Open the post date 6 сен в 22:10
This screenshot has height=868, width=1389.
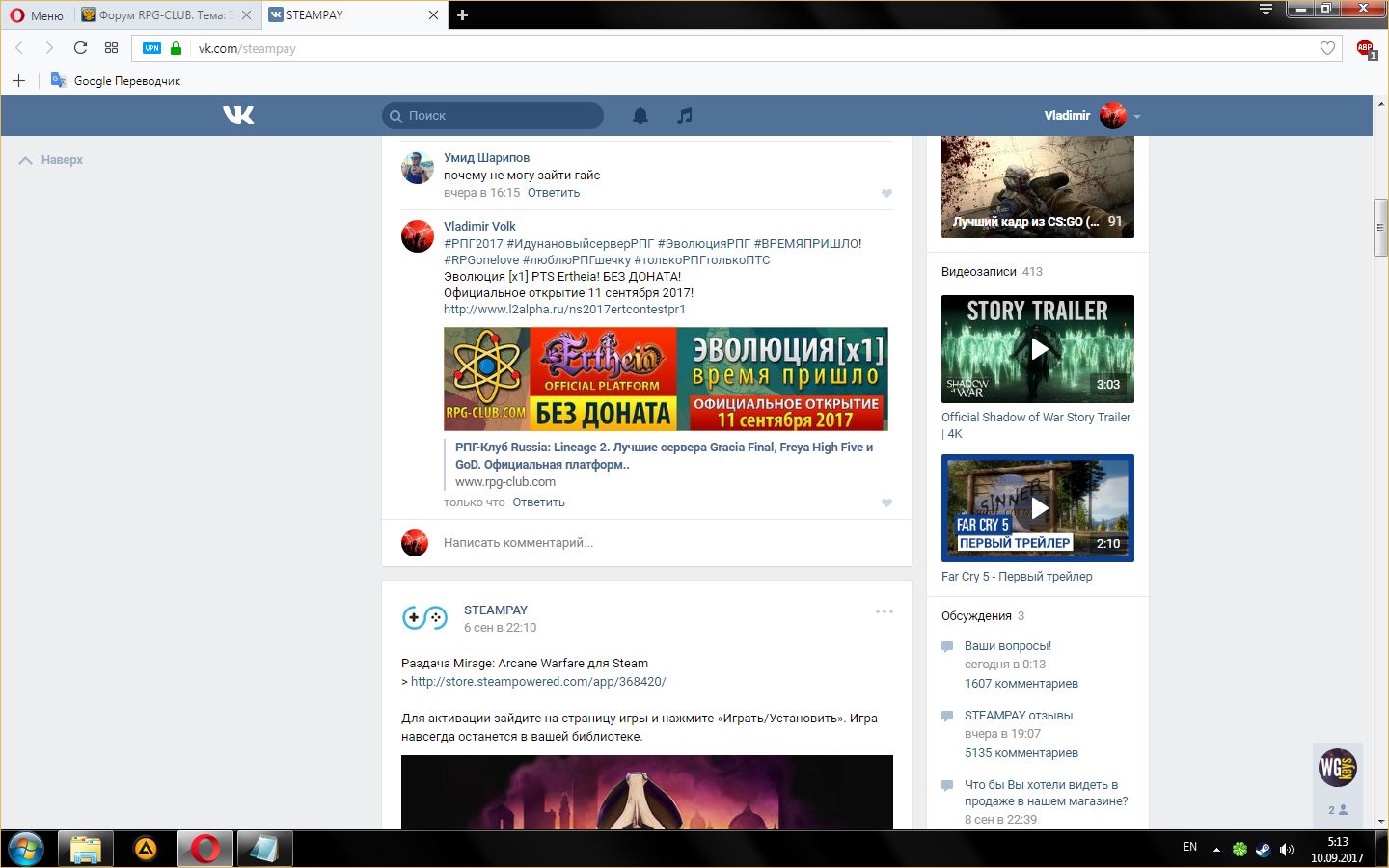[500, 628]
